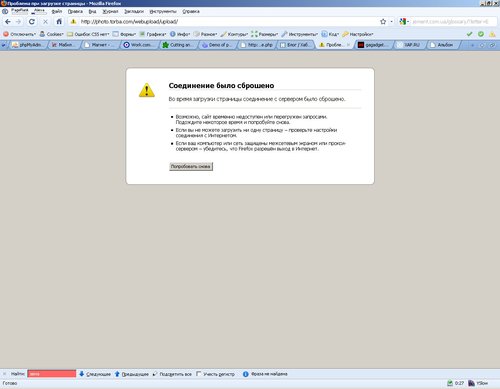Click the warning site icon in the address bar
Viewport: 500px width, 389px height.
tap(73, 22)
